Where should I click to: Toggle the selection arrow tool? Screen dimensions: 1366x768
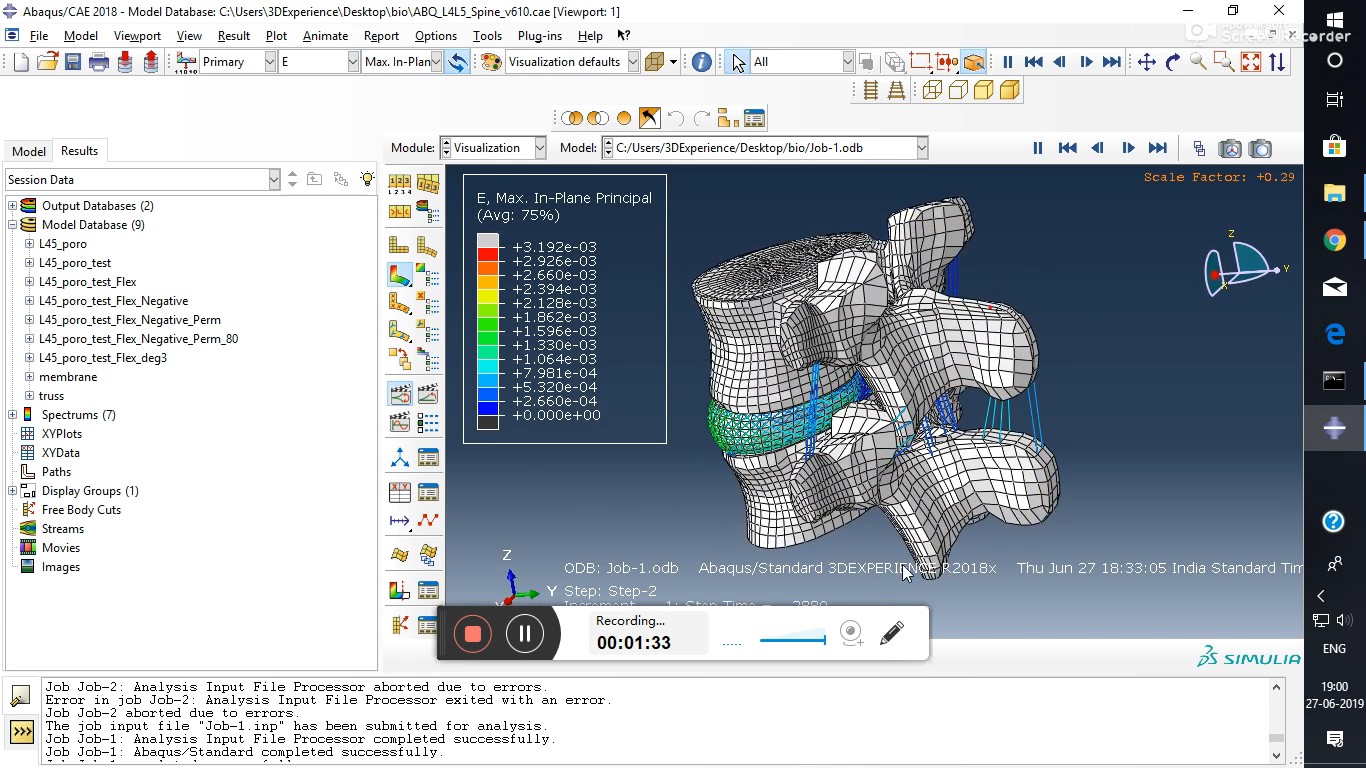(737, 62)
